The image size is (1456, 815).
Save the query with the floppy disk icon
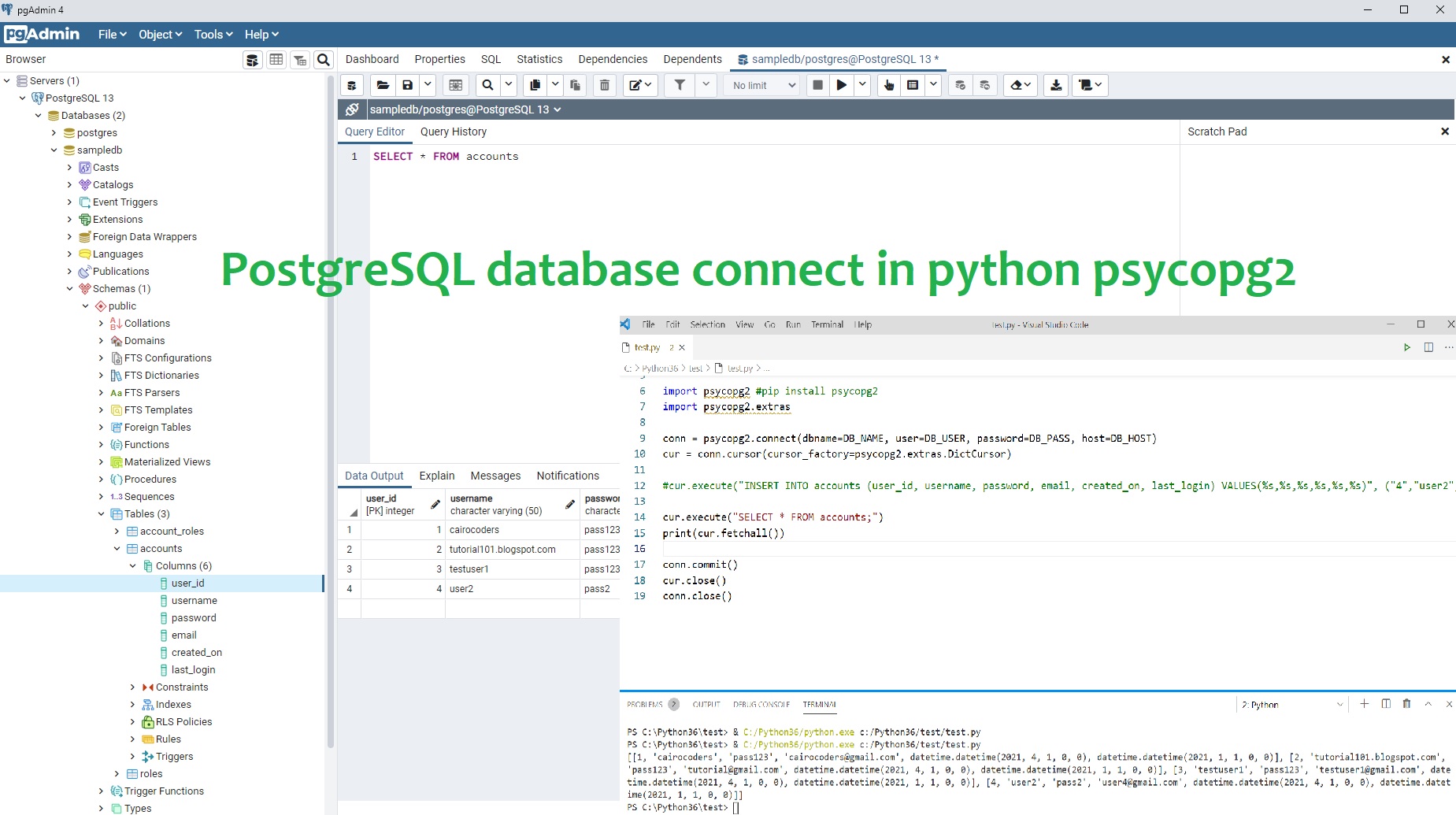tap(407, 85)
